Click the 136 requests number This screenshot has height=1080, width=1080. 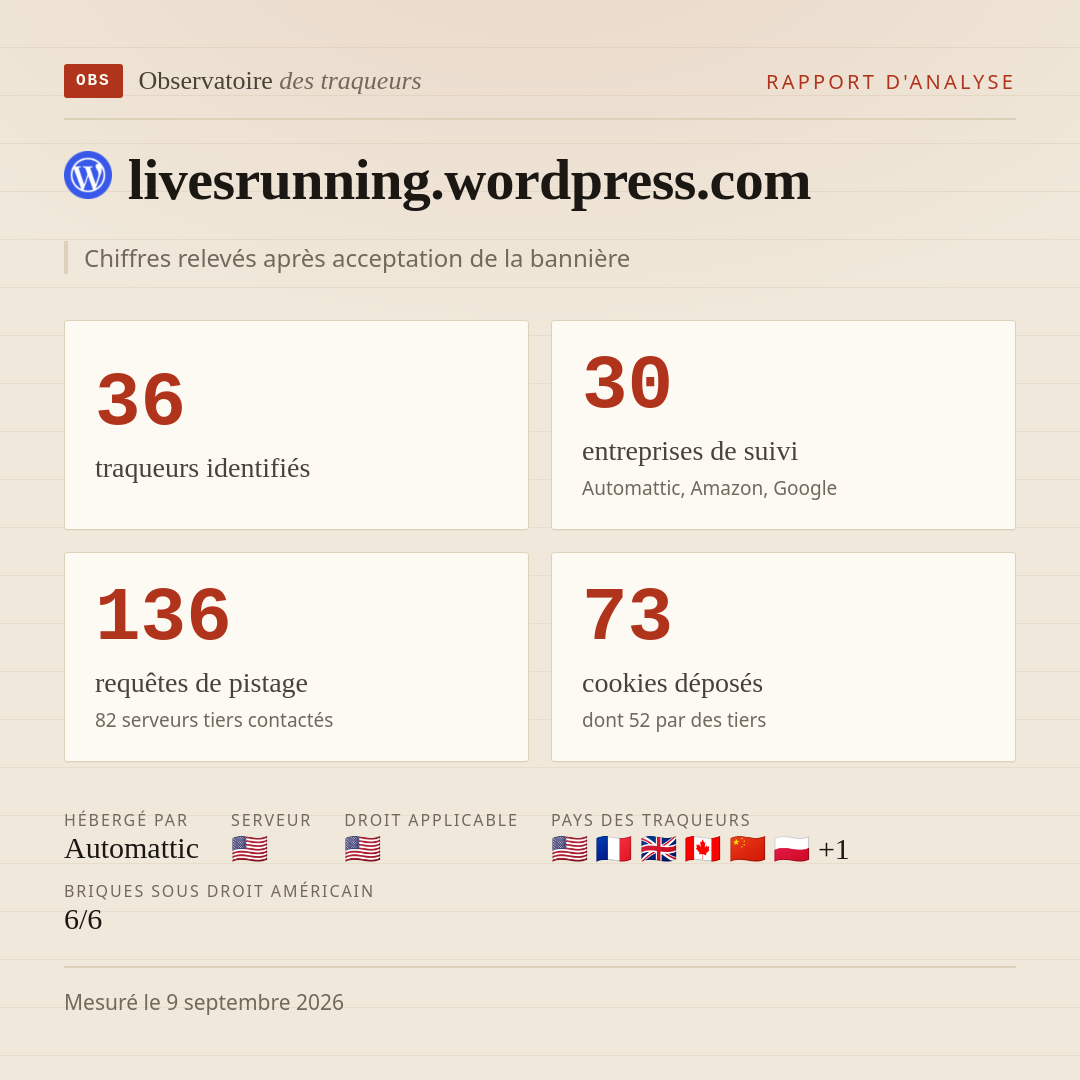[x=163, y=616]
